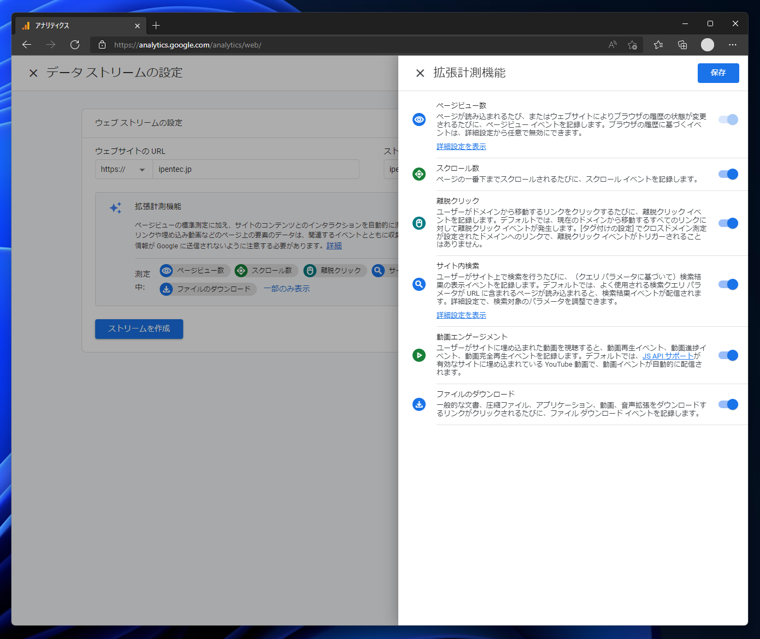Viewport: 760px width, 639px height.
Task: Click the scroll count green icon in panel
Action: point(419,174)
